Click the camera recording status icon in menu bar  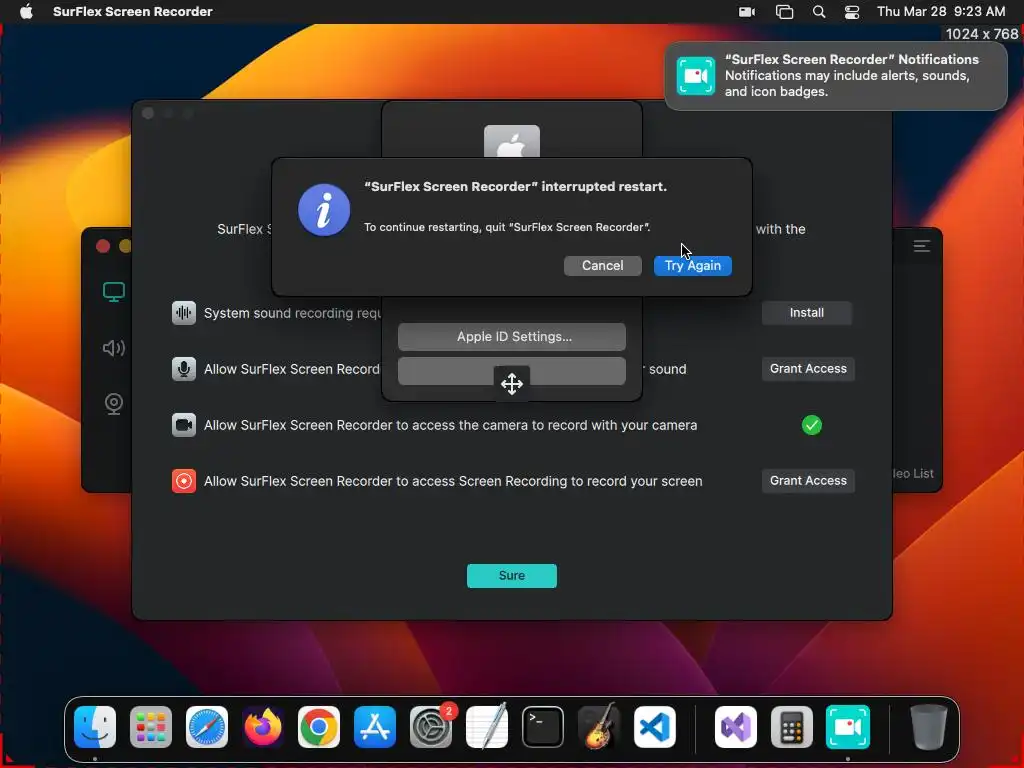pos(746,12)
